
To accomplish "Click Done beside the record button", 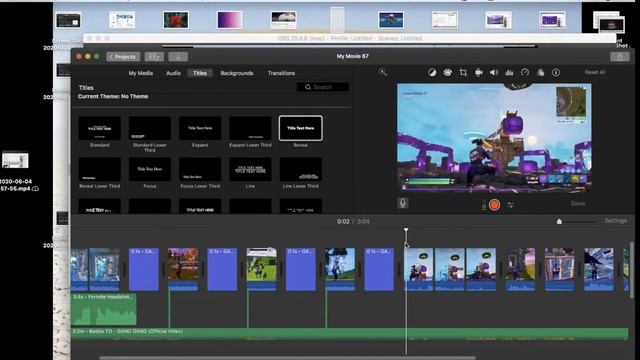I will [x=578, y=203].
